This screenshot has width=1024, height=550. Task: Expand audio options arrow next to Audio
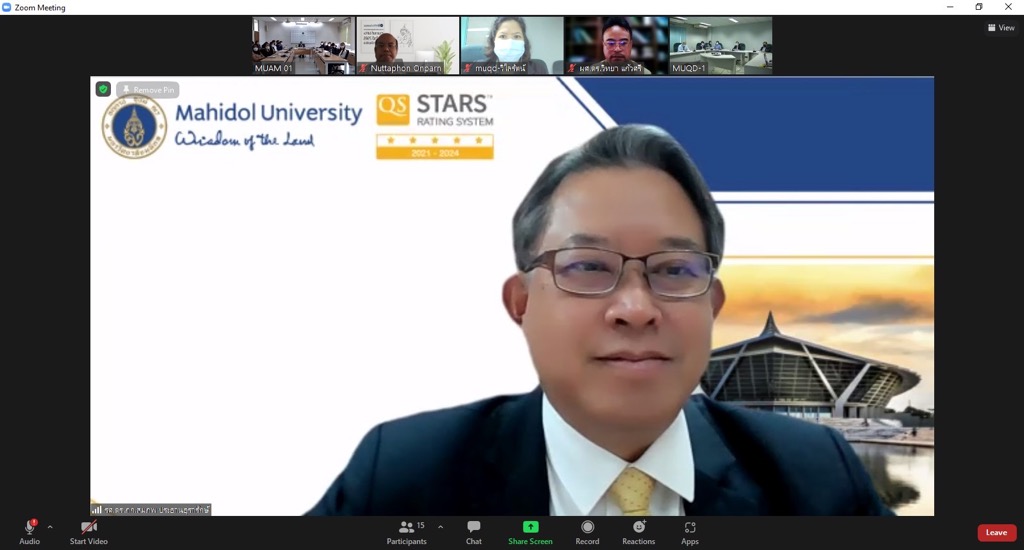(x=50, y=527)
